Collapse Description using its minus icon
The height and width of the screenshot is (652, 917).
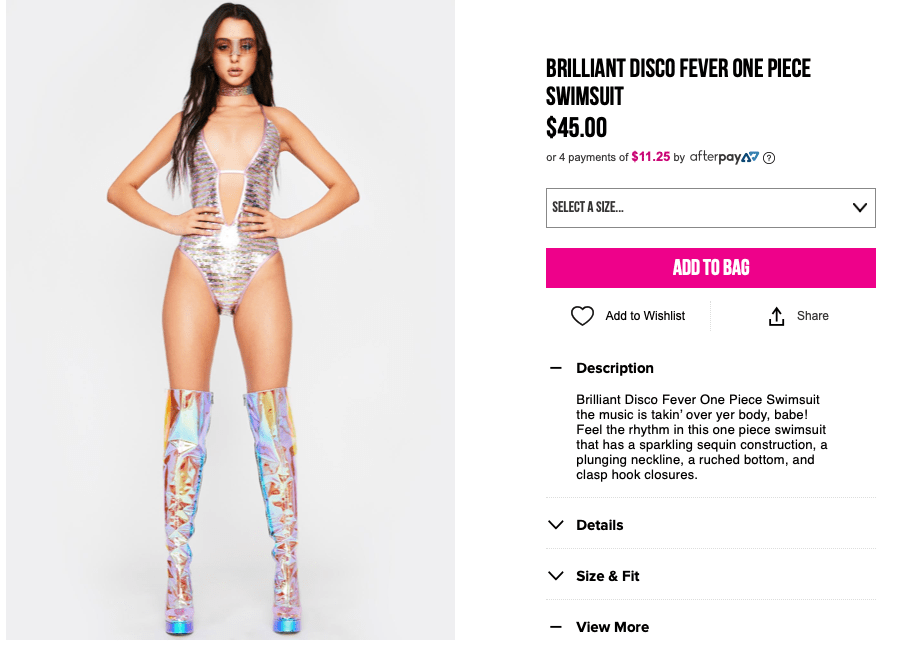(556, 368)
